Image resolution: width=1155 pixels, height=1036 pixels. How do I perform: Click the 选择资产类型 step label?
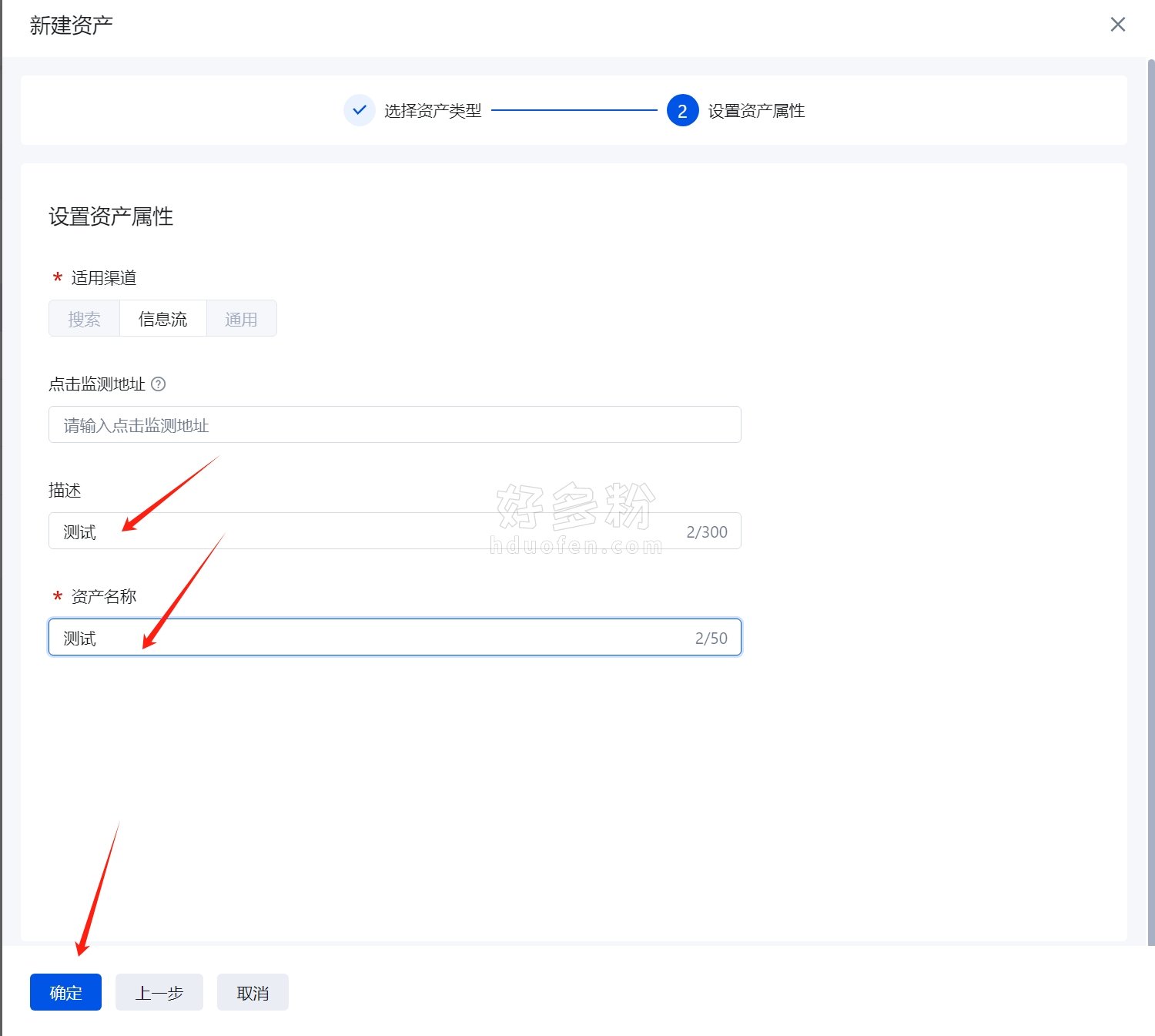(x=433, y=111)
